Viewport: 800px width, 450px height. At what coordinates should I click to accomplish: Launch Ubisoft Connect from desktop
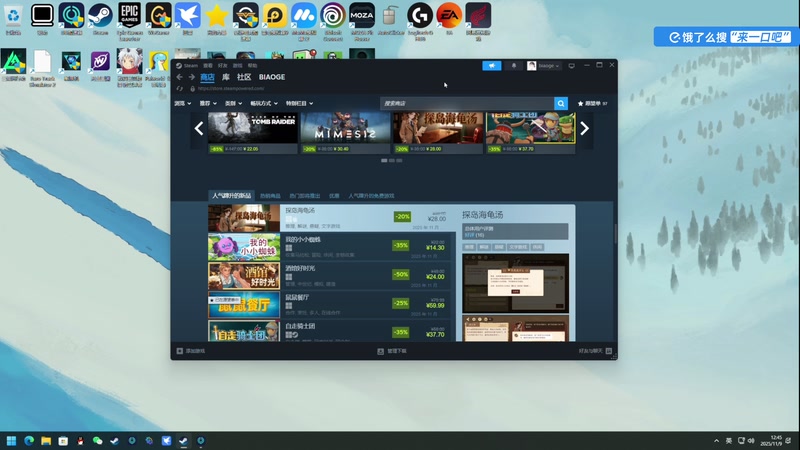(x=333, y=20)
